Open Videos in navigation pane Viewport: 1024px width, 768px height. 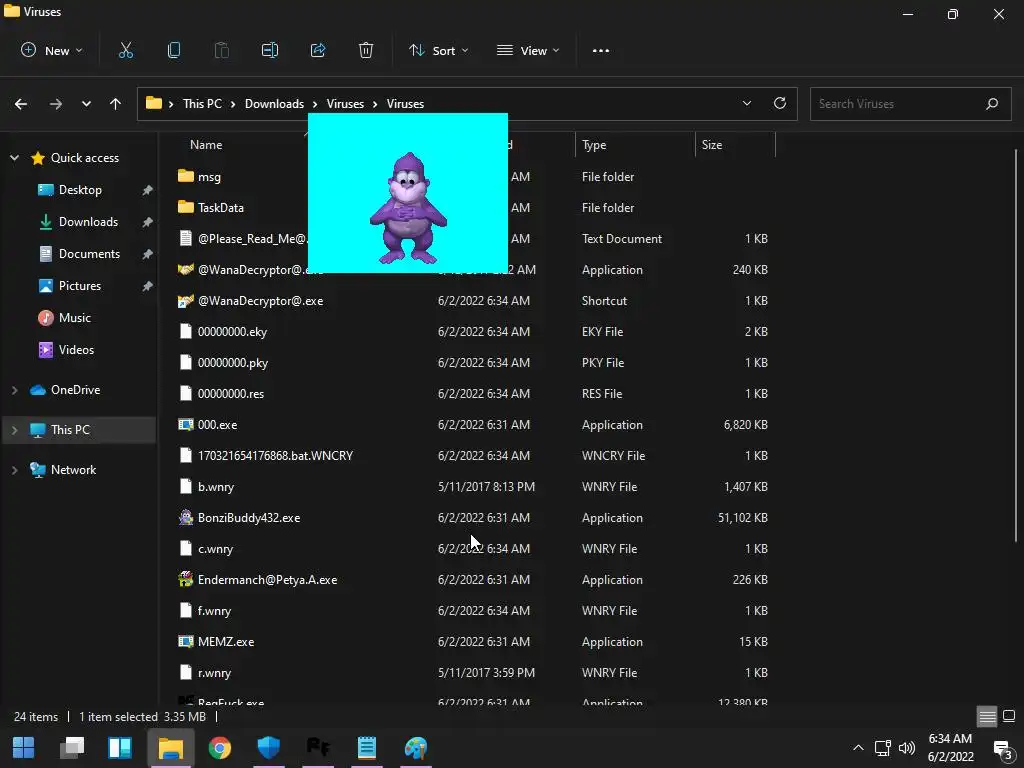coord(76,349)
